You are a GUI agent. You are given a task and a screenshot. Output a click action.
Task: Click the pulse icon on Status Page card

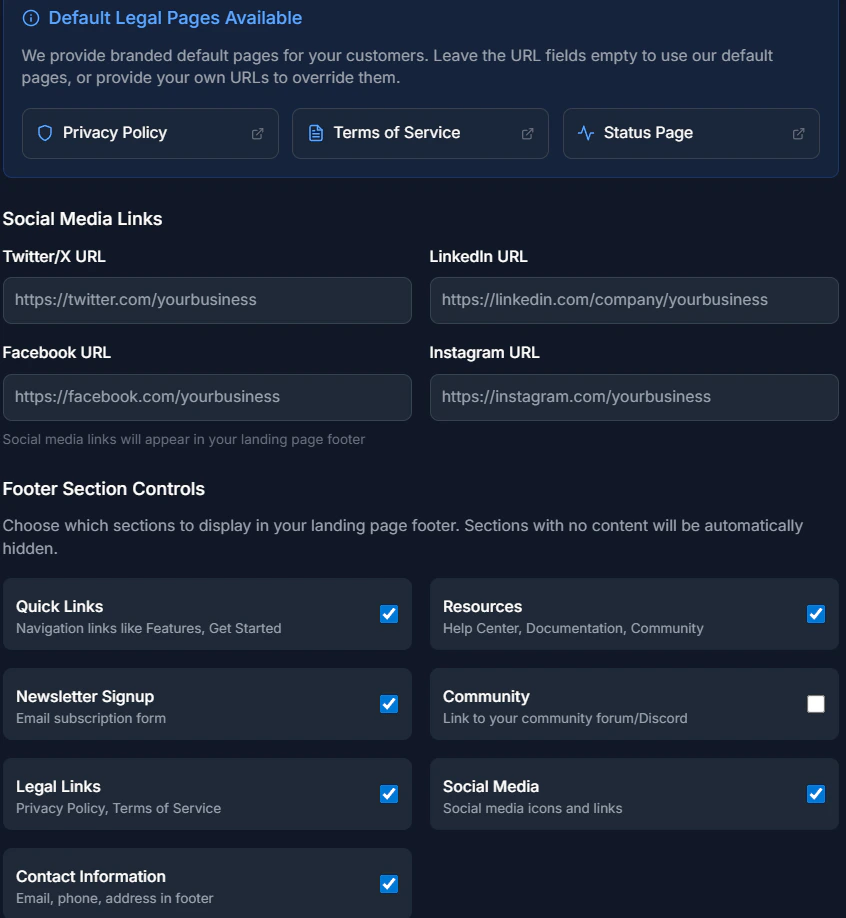pos(585,132)
